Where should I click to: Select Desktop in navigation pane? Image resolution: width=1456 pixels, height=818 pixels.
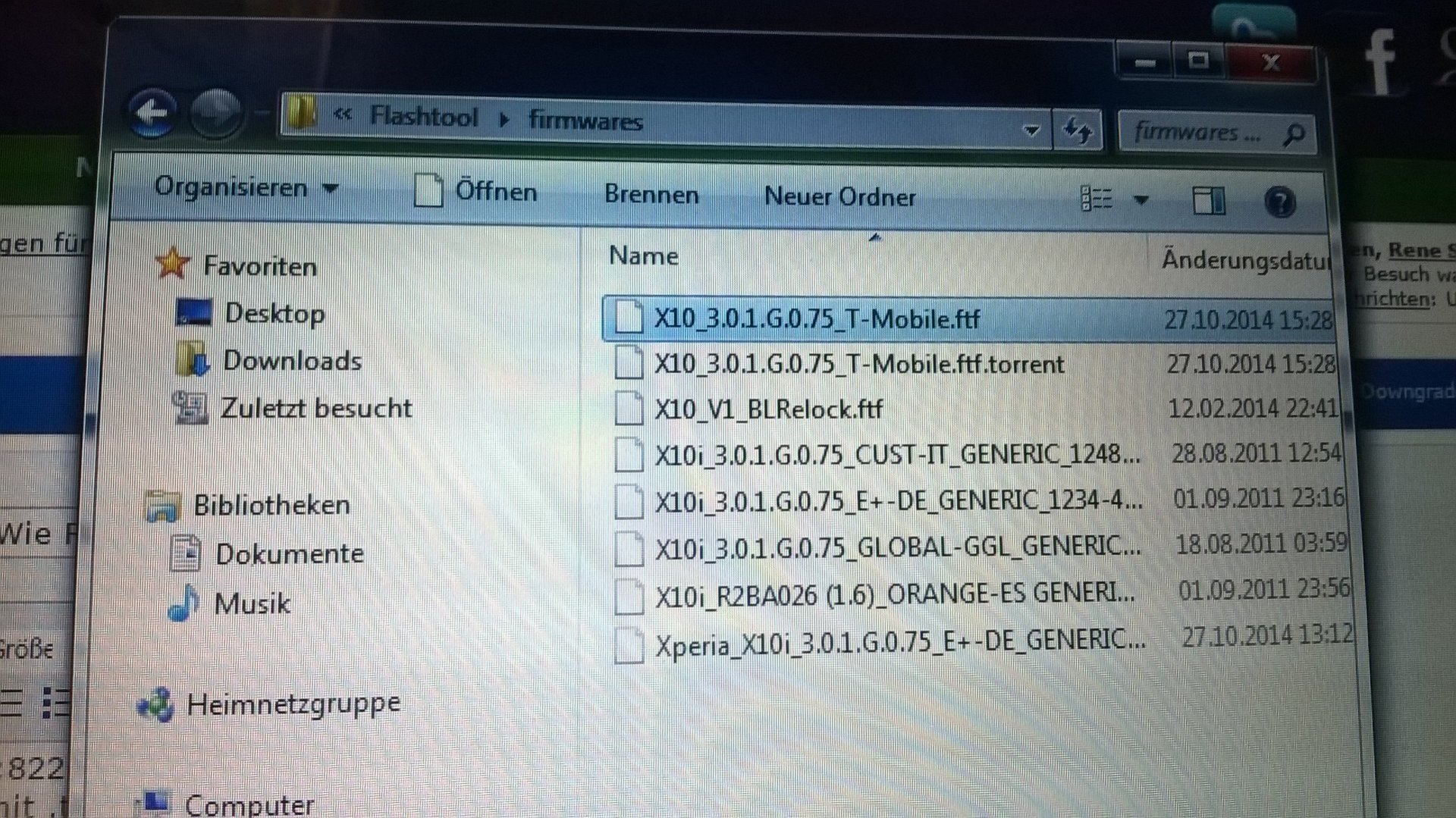tap(275, 313)
